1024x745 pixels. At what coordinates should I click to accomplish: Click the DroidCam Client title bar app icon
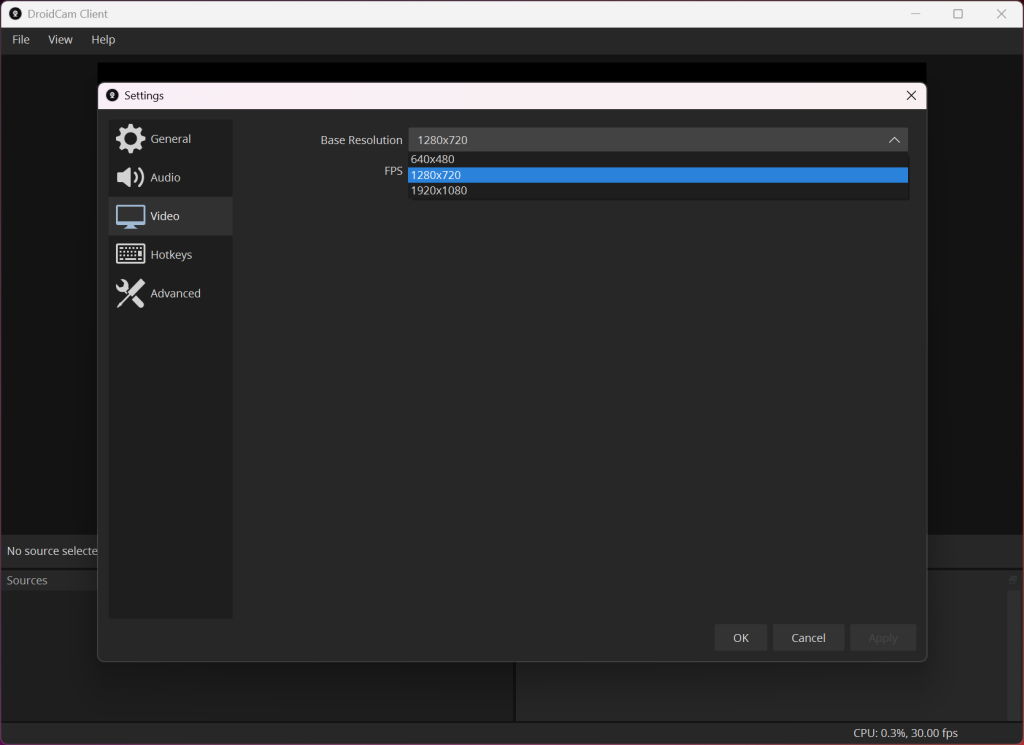click(x=15, y=14)
